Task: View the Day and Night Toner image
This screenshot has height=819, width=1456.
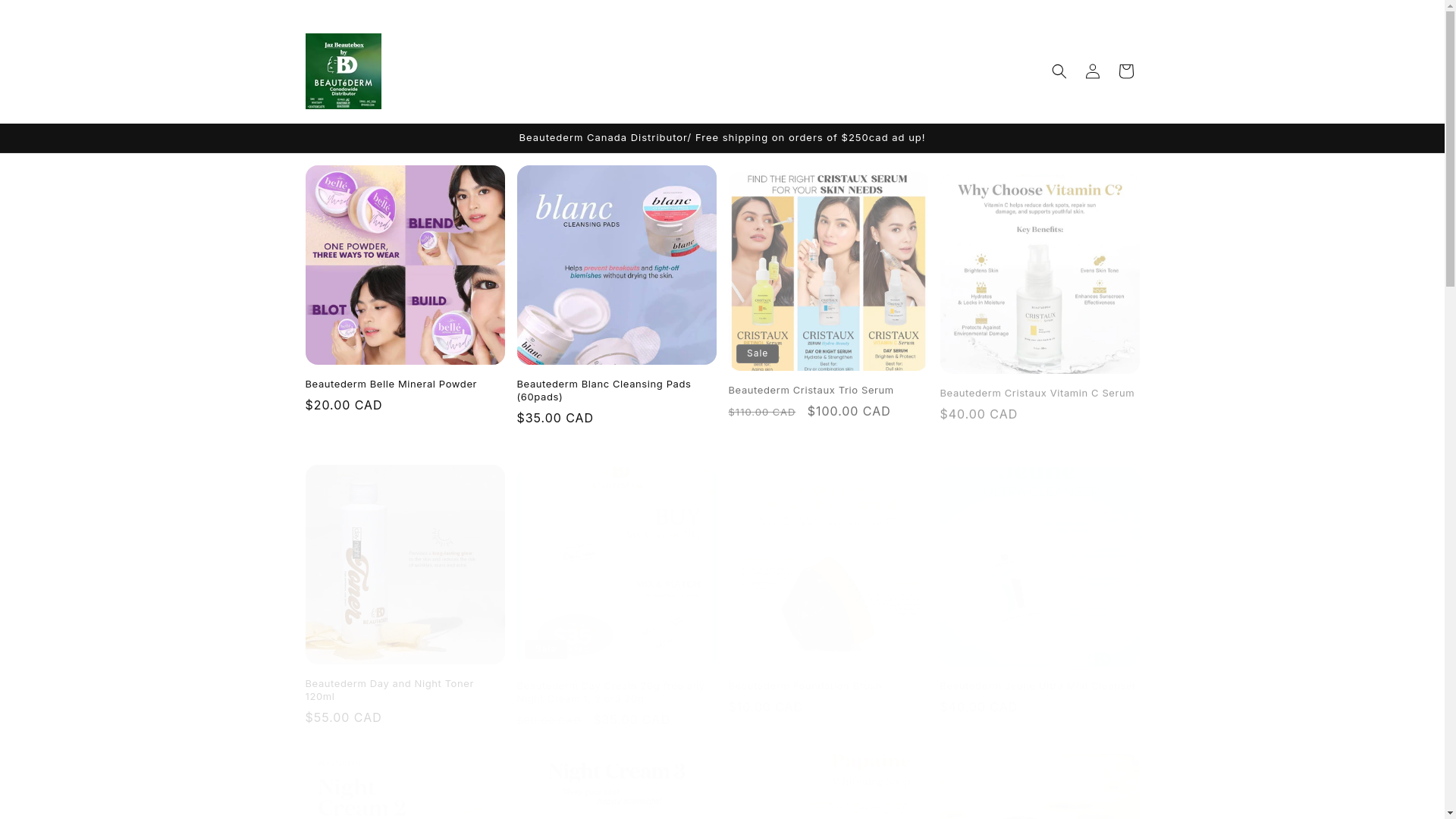Action: 405,564
